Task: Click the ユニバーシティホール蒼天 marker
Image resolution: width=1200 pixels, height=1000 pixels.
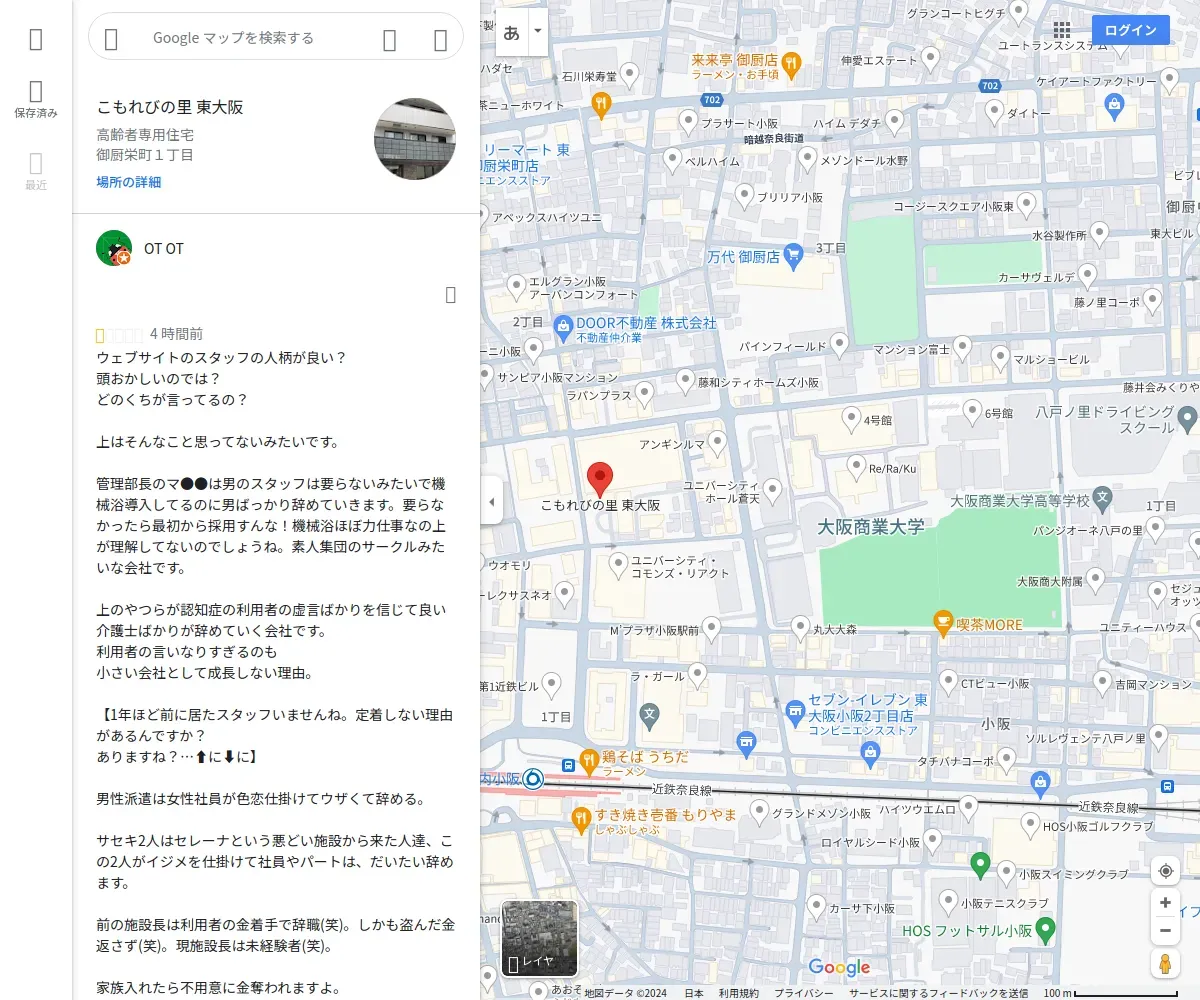Action: pyautogui.click(x=772, y=488)
